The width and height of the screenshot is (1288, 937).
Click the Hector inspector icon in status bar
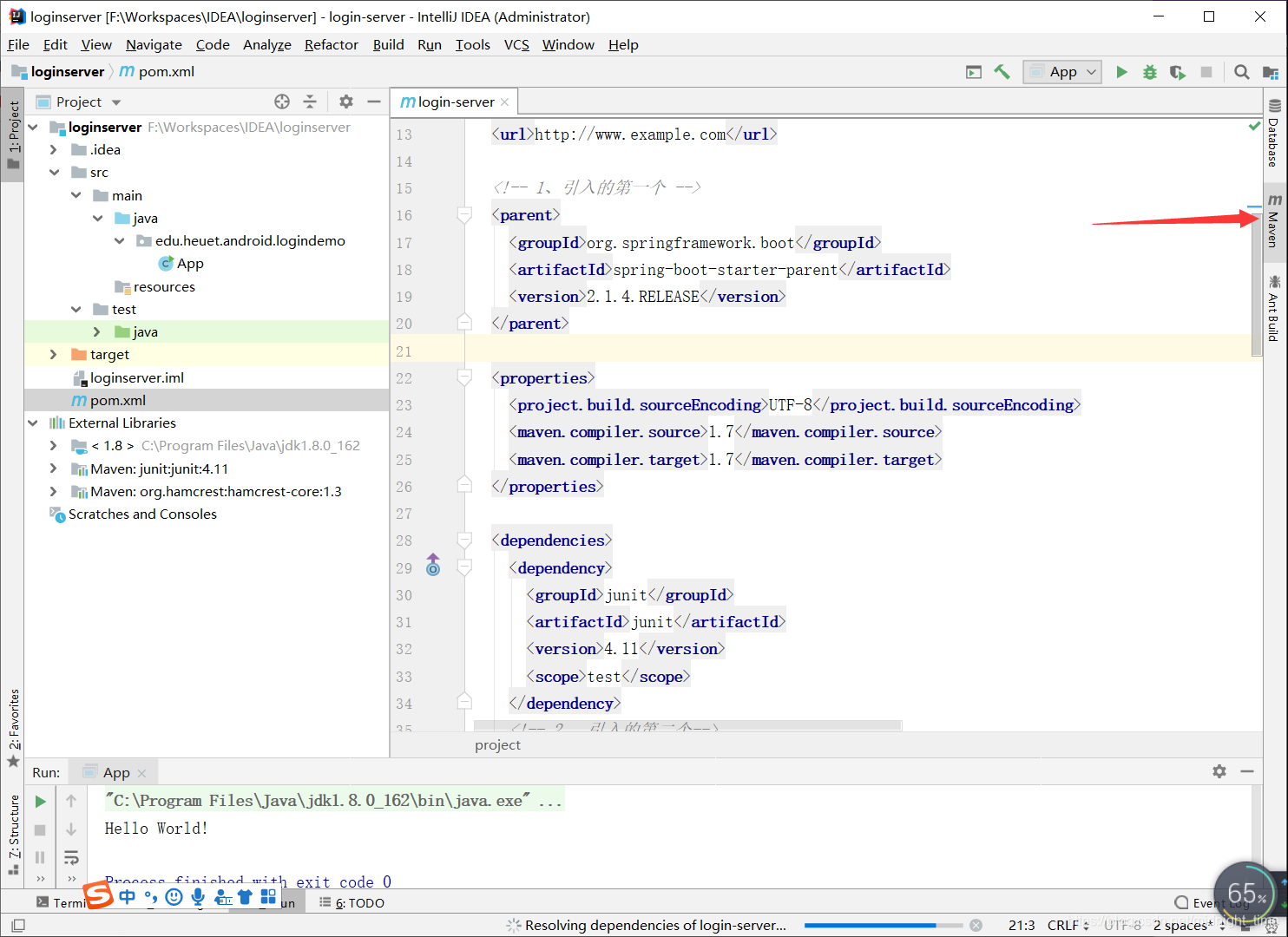pyautogui.click(x=1272, y=925)
